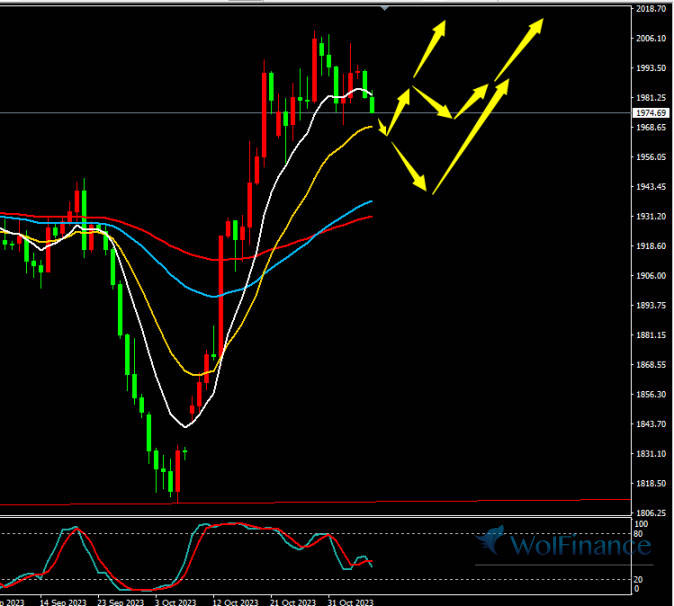The image size is (674, 606).
Task: Select the 1856.30 price scale label
Action: [651, 394]
